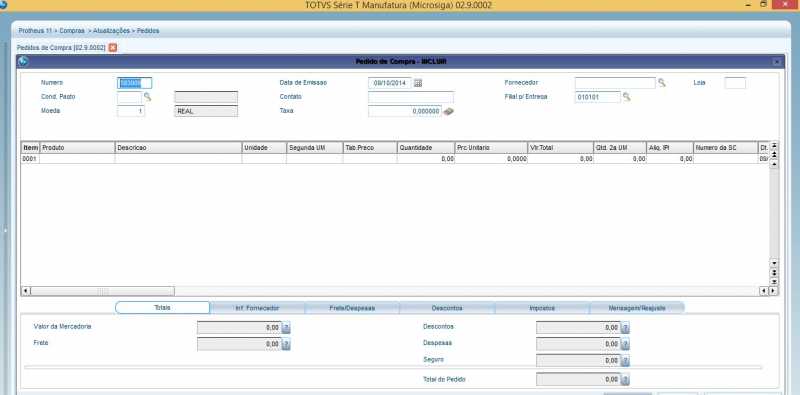Image resolution: width=800 pixels, height=395 pixels.
Task: Switch to the Frete/Despesas tab
Action: coord(352,308)
